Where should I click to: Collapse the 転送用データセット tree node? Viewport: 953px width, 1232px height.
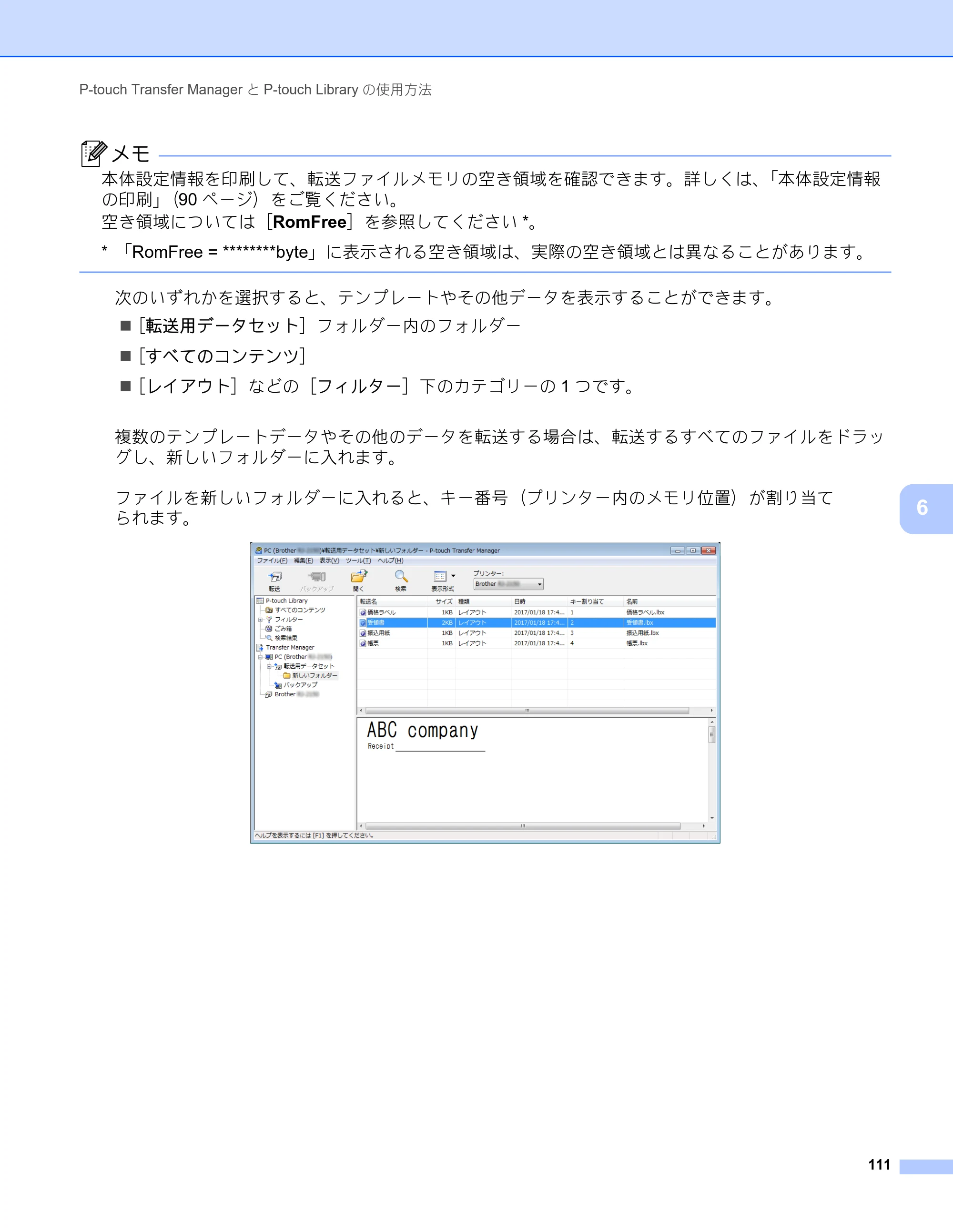(269, 666)
